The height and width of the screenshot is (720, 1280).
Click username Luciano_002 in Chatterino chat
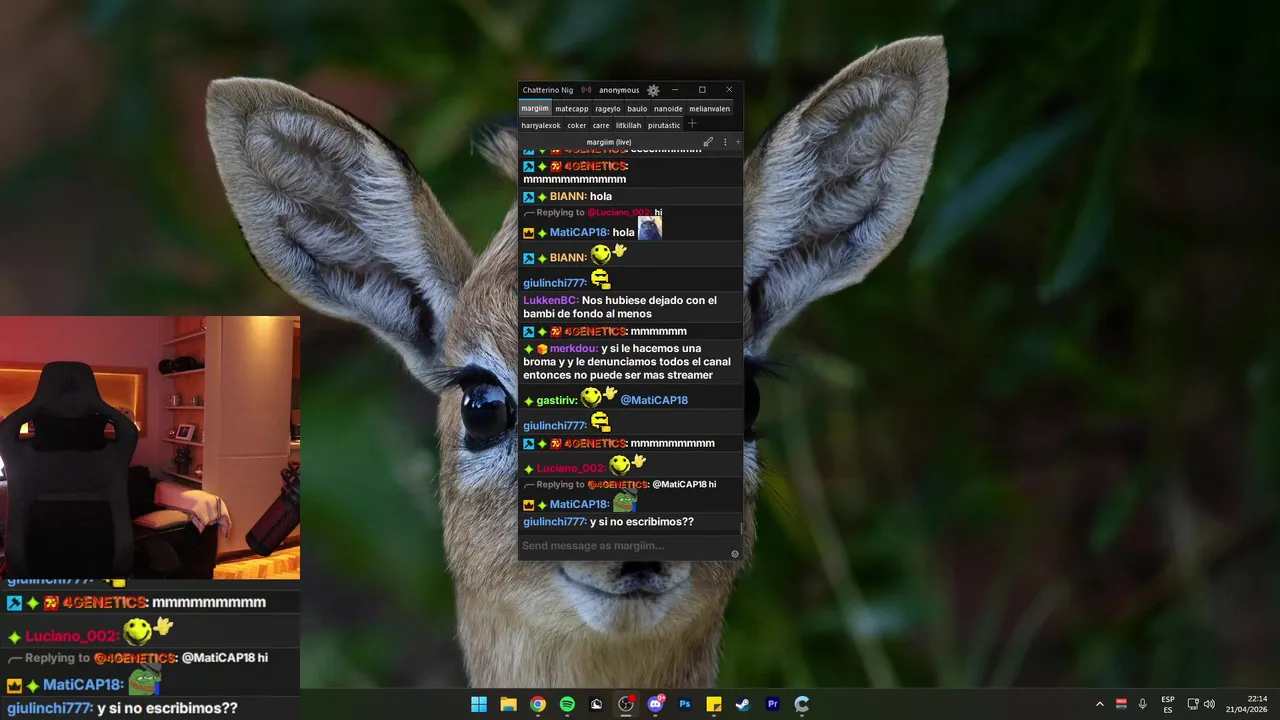coord(570,468)
